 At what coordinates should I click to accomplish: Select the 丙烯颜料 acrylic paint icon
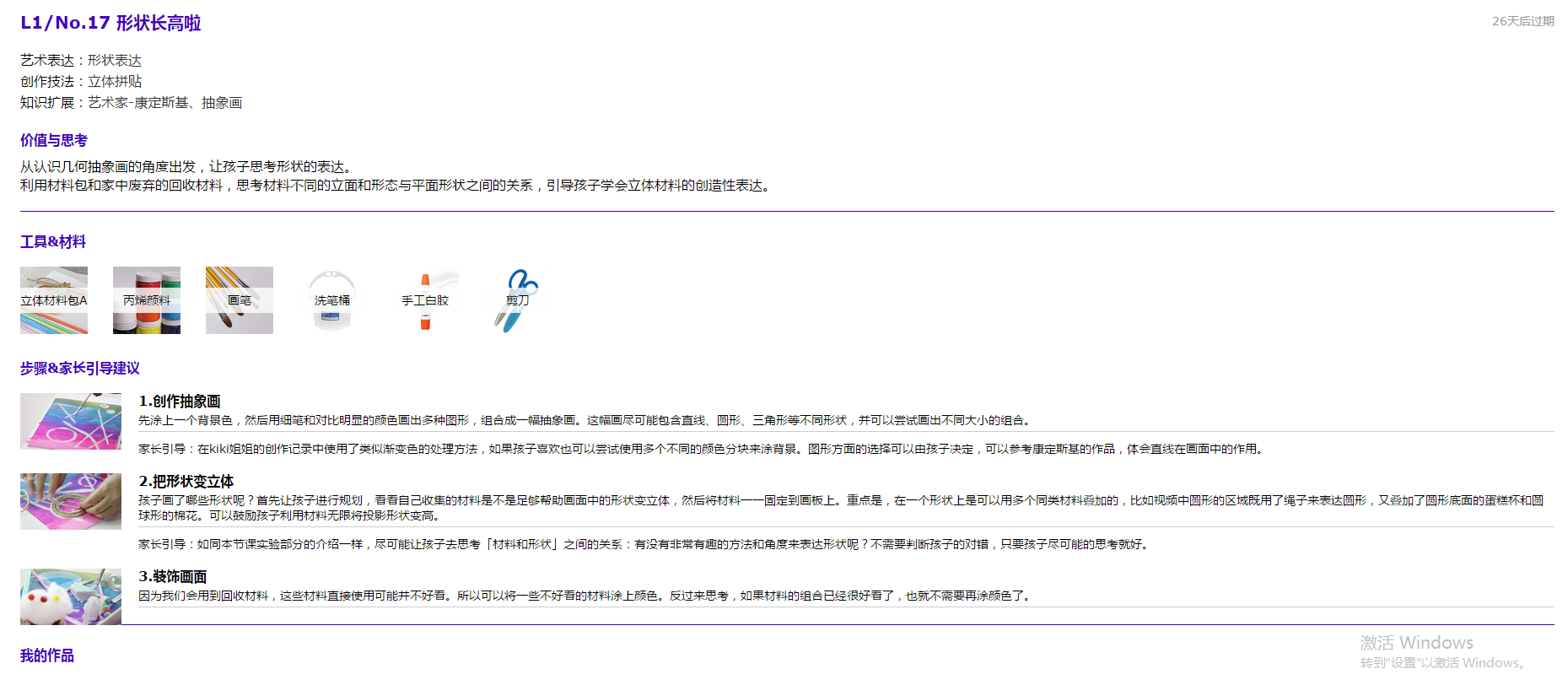[147, 300]
